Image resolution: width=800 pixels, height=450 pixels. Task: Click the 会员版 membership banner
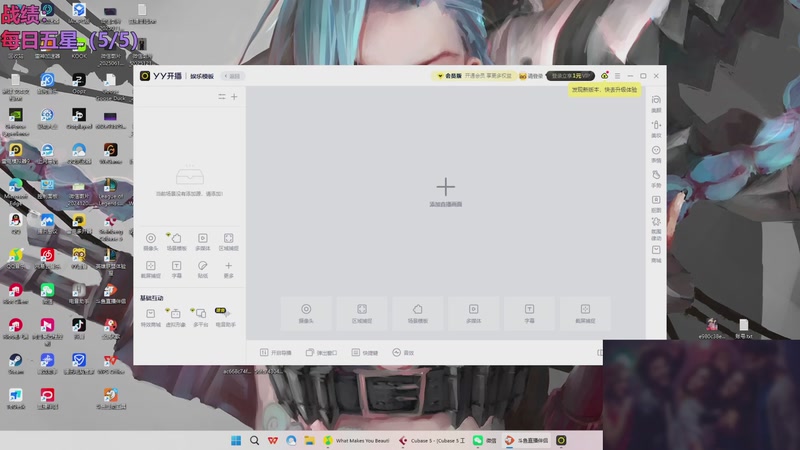(474, 76)
